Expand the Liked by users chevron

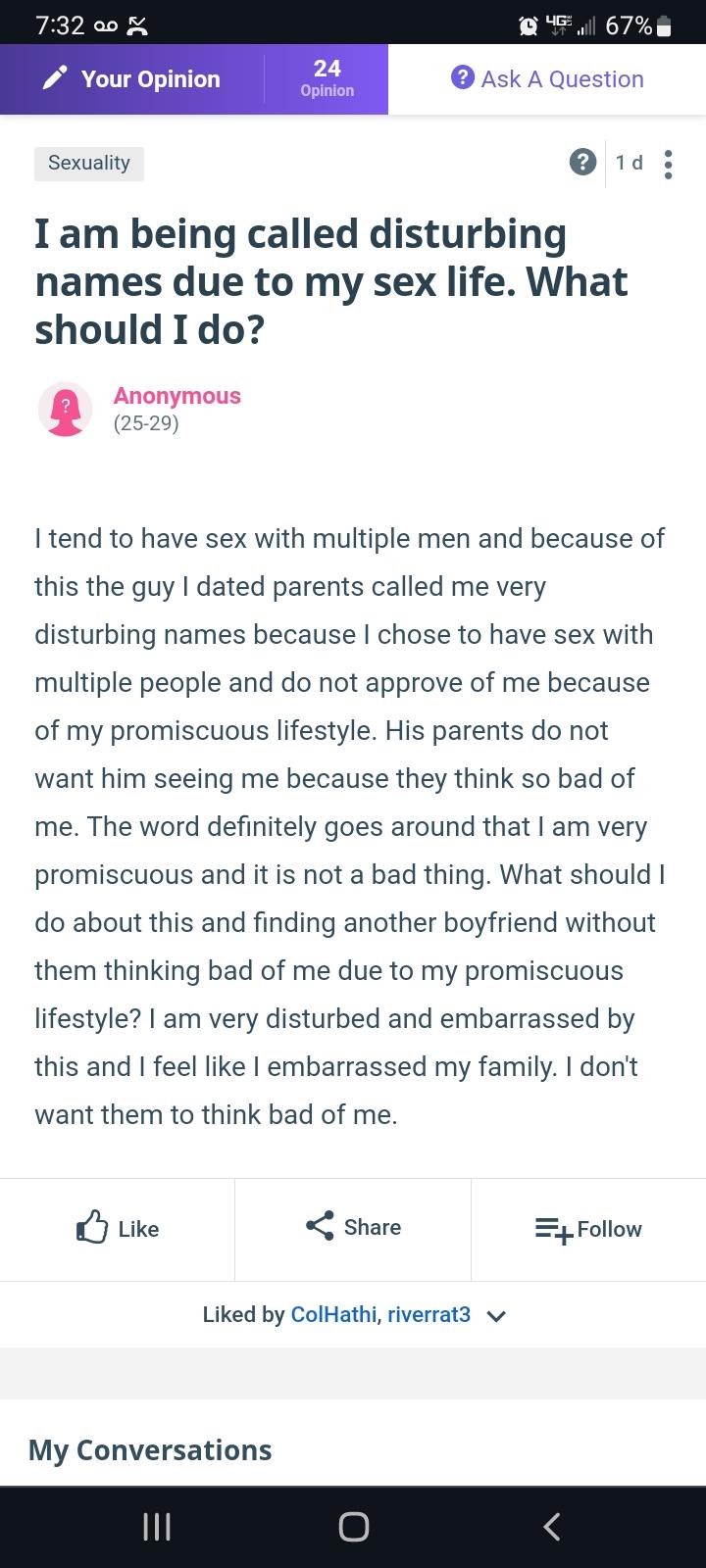(496, 1316)
